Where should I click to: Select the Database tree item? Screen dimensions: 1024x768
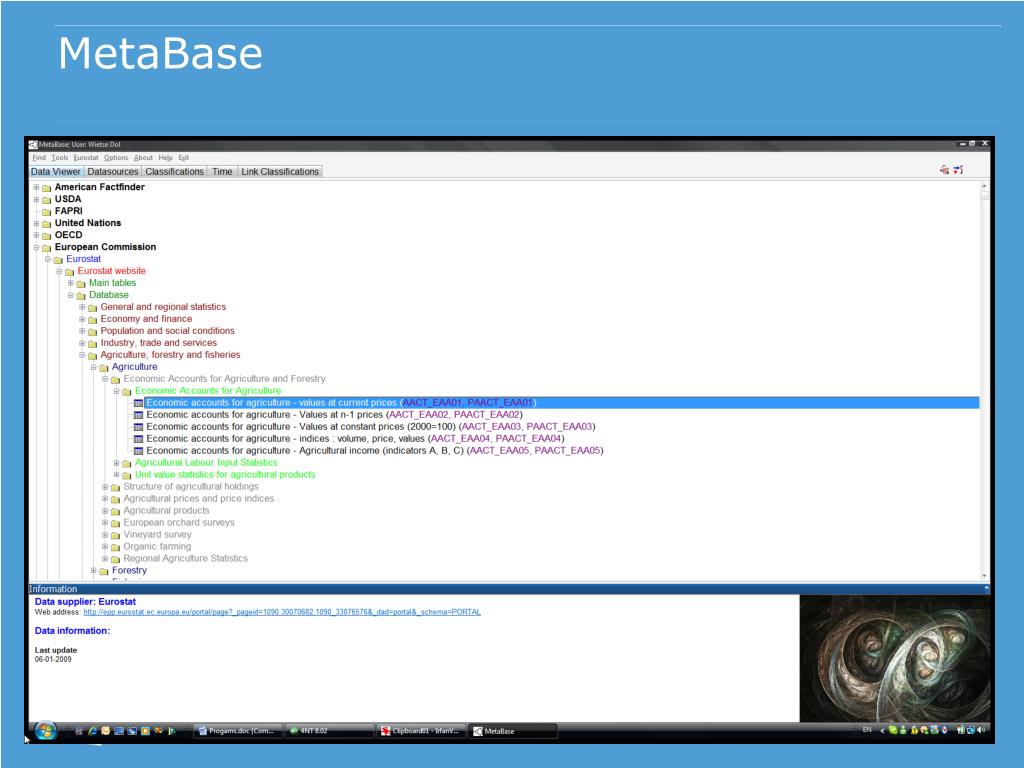[x=109, y=295]
